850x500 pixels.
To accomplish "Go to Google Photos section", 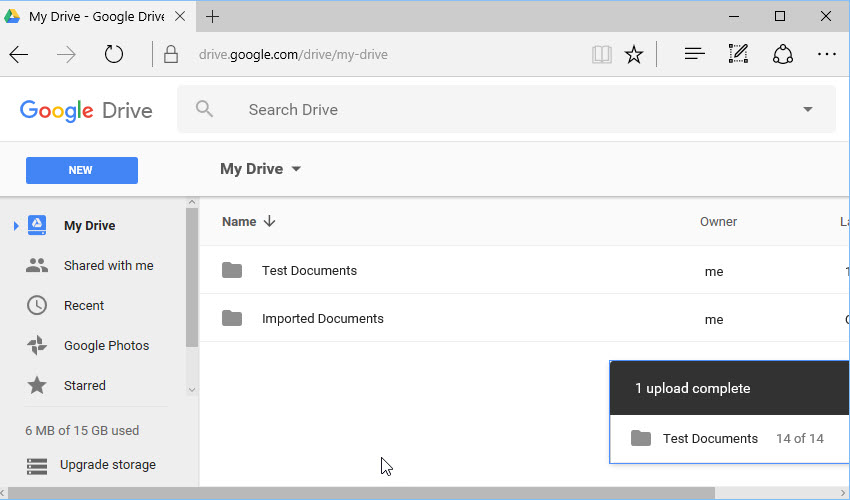I will pos(106,345).
